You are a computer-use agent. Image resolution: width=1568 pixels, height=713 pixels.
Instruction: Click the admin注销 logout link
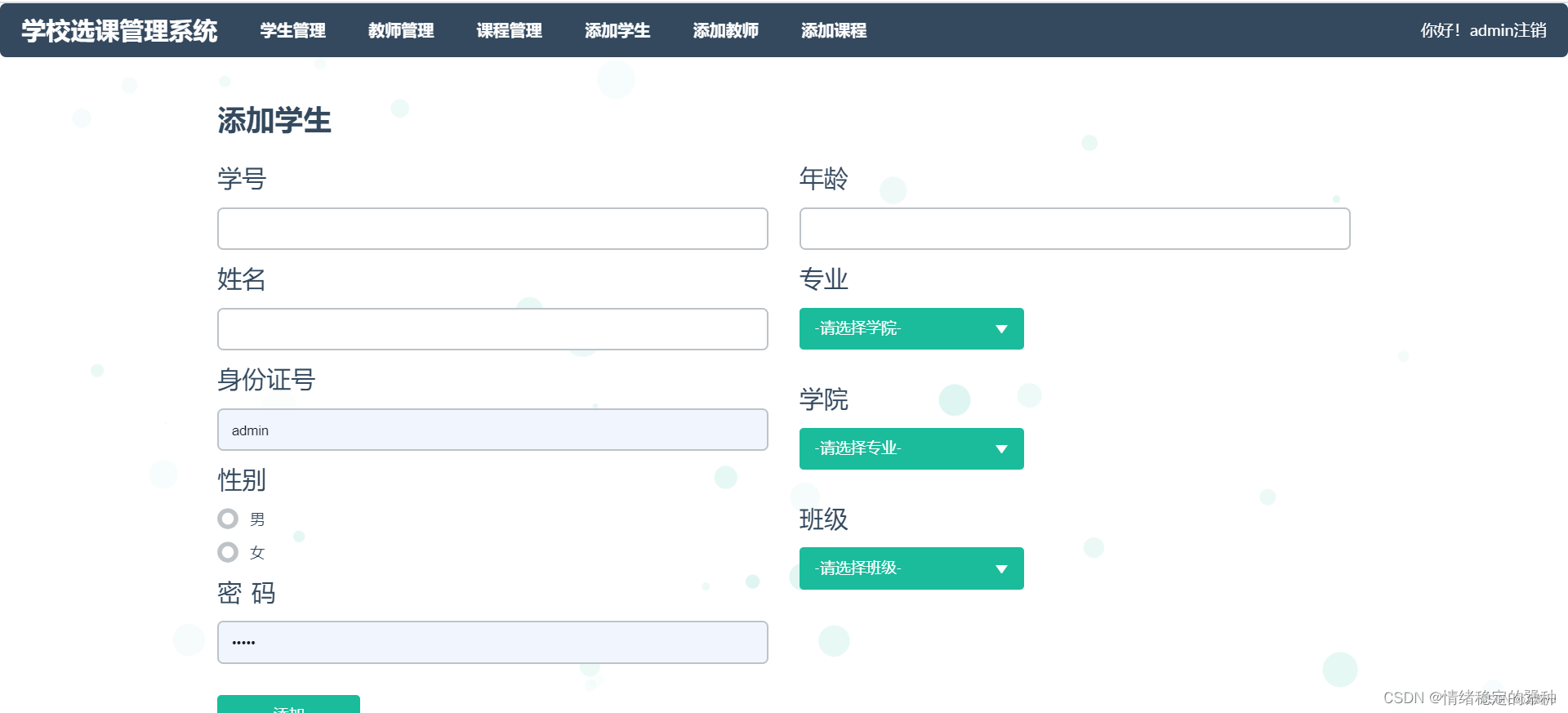point(1508,31)
